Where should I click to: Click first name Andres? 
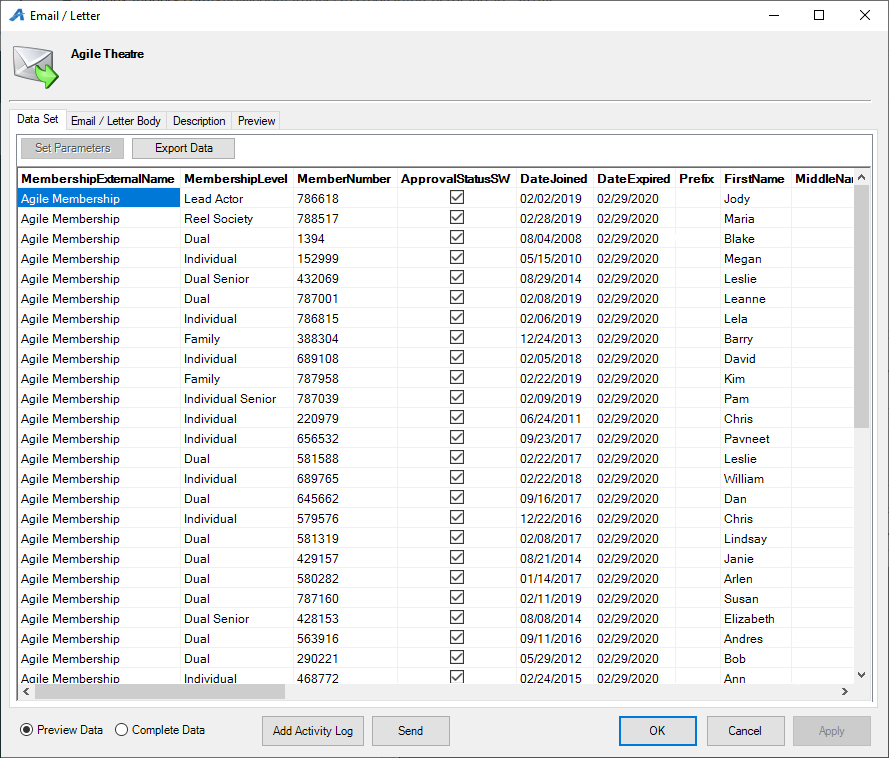(755, 638)
